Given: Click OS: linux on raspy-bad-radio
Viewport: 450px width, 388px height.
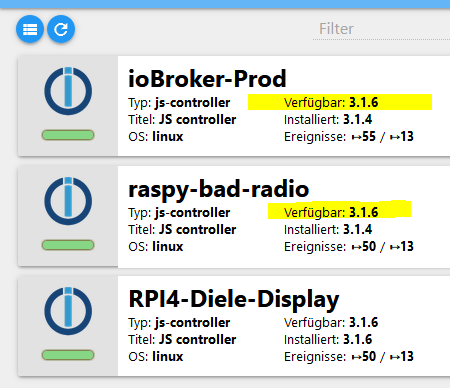Looking at the screenshot, I should pyautogui.click(x=156, y=246).
